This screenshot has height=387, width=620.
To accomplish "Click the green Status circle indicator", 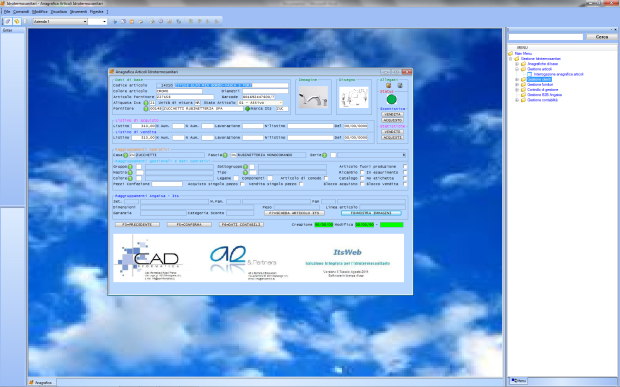I will coord(391,99).
